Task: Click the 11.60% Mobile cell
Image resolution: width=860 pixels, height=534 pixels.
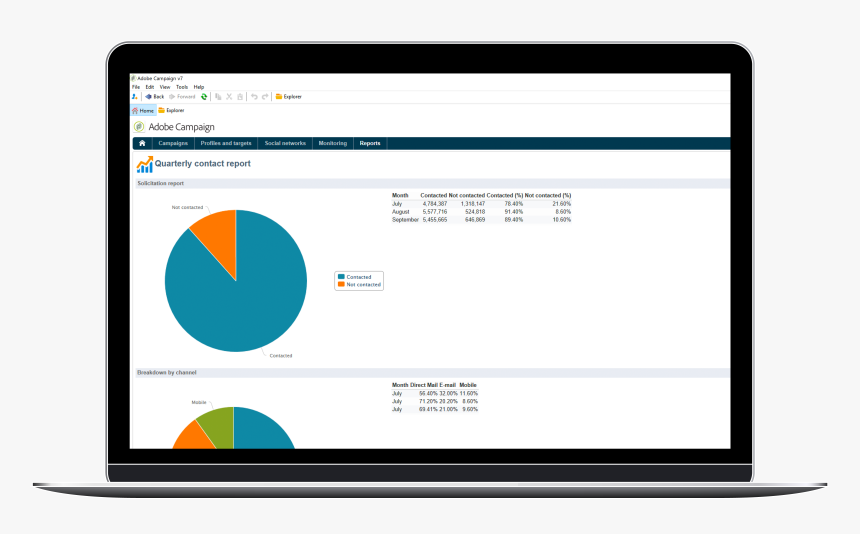Action: [x=468, y=393]
